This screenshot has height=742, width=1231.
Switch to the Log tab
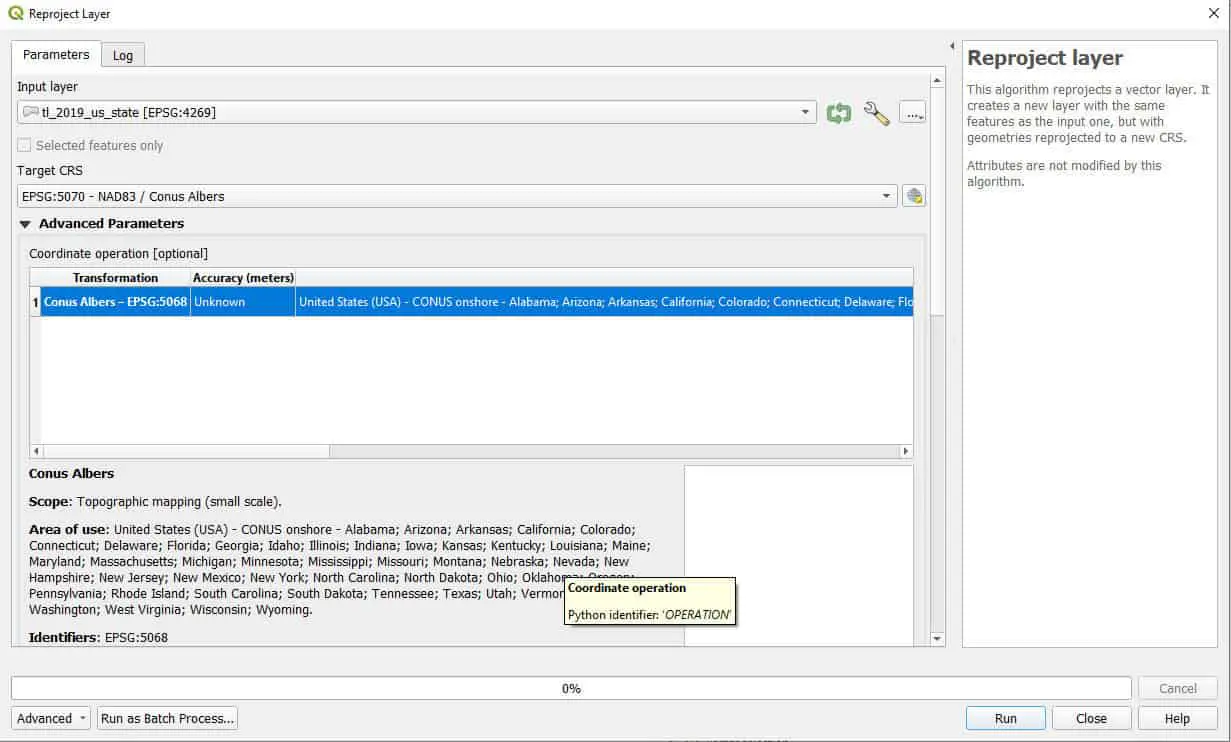[x=122, y=55]
